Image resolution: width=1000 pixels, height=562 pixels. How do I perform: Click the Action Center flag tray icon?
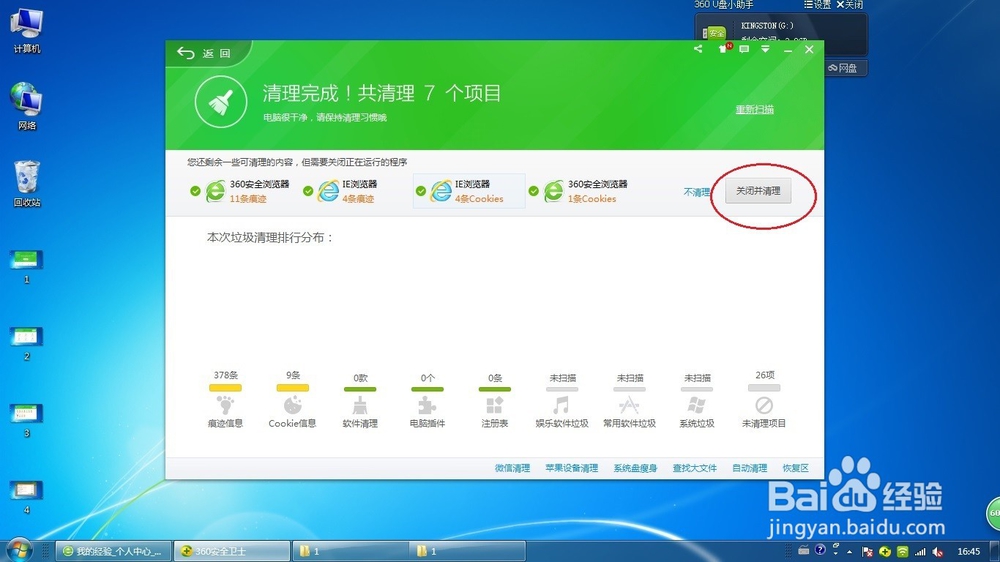coord(867,552)
